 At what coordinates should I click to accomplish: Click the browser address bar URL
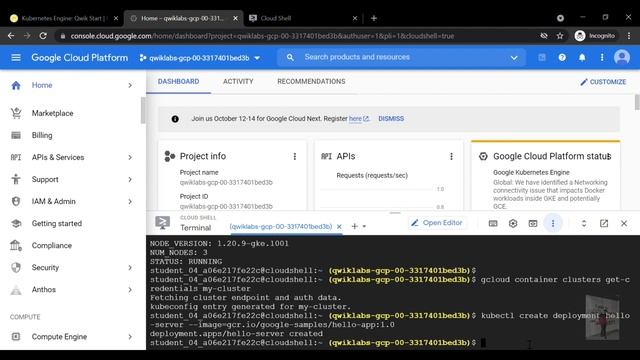click(x=262, y=36)
